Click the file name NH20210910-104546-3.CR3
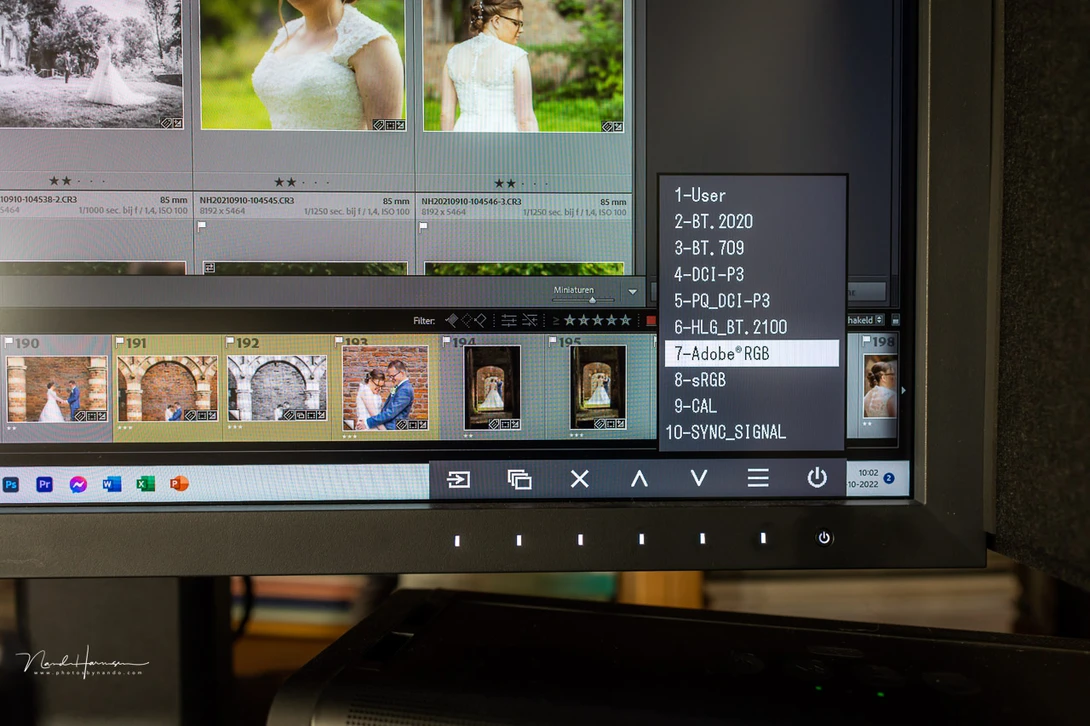 pos(471,201)
